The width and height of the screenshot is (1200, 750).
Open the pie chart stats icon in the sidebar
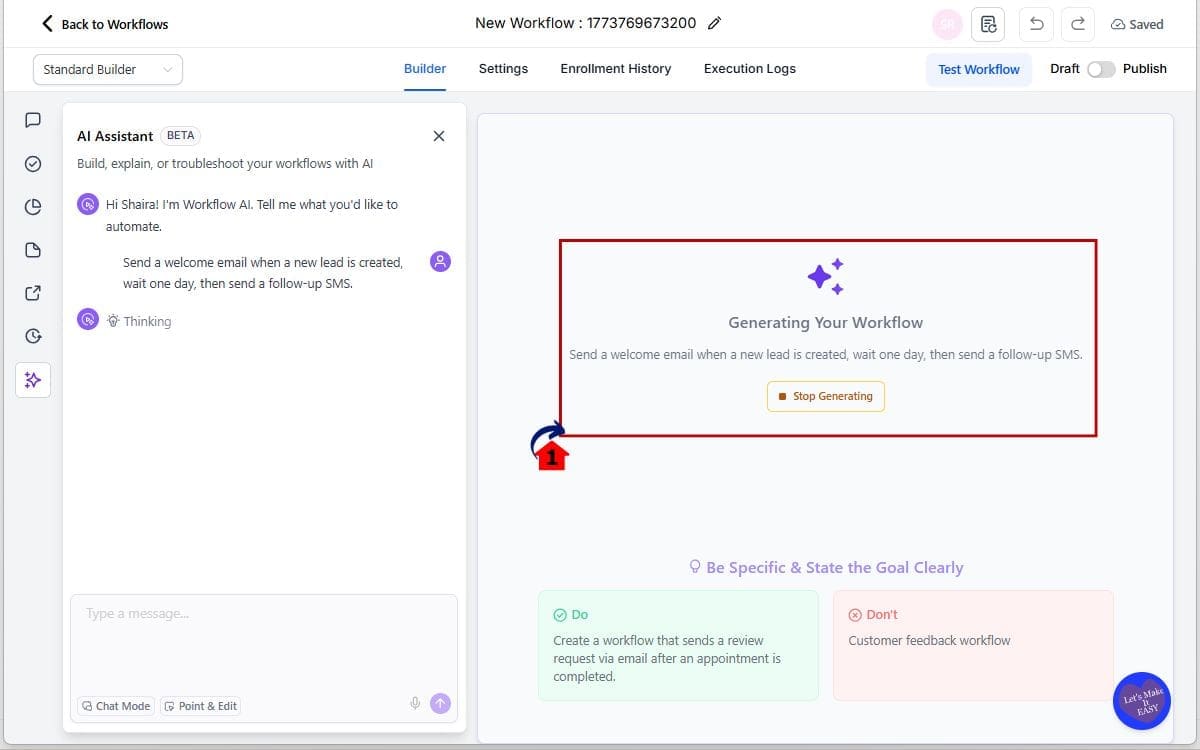(x=32, y=206)
